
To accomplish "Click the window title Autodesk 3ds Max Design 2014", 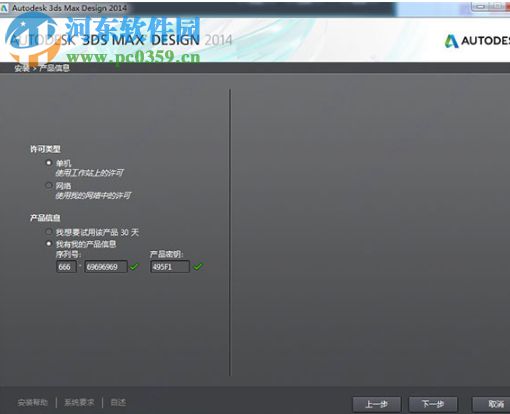I will pyautogui.click(x=69, y=8).
